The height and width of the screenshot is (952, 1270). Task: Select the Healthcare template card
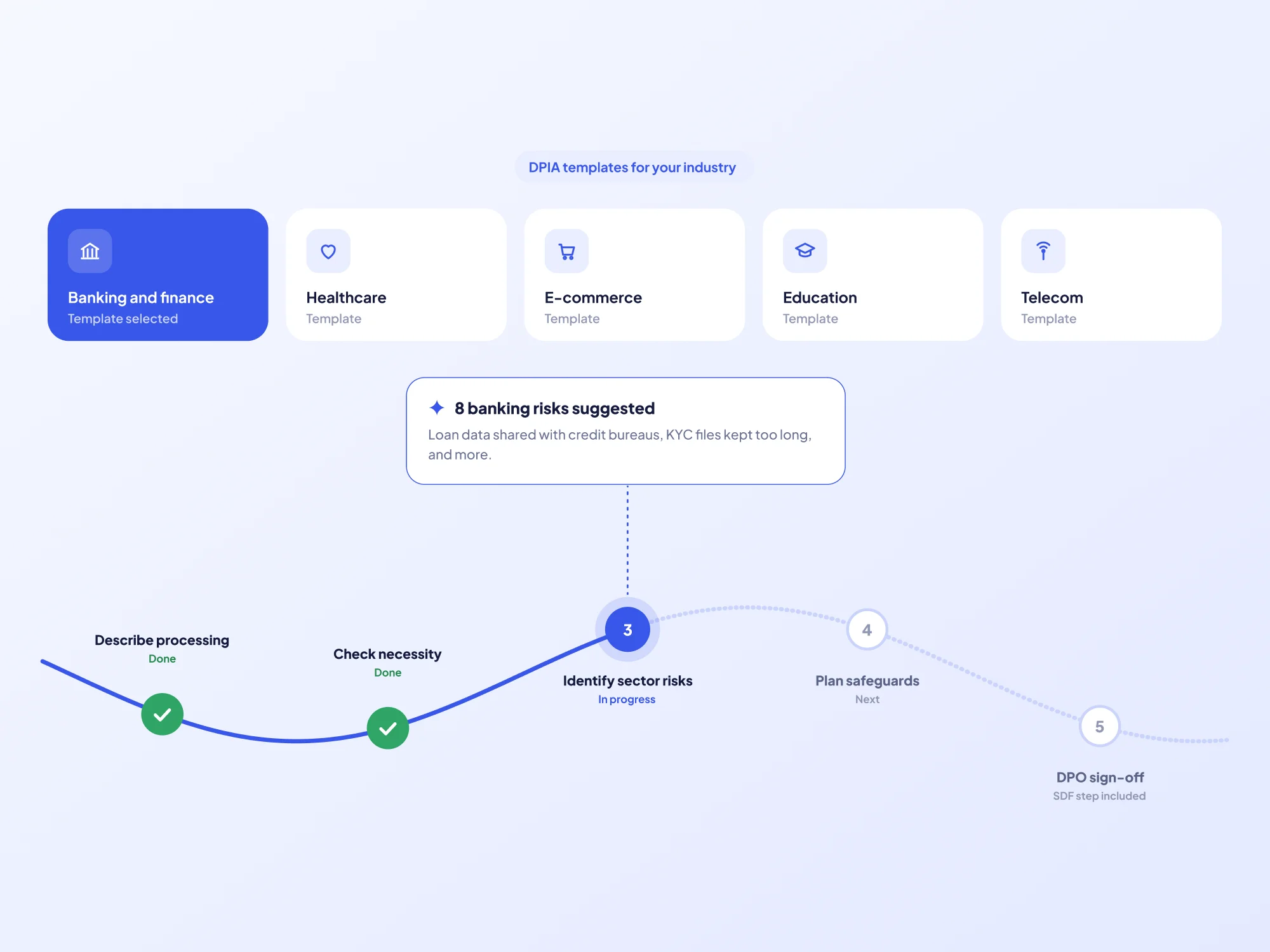396,275
